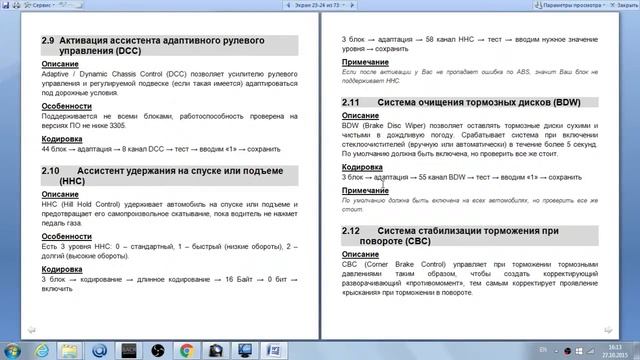The image size is (640, 360).
Task: Click the line '3 блок → адаптация → 55 канал BDW'
Action: 462,177
